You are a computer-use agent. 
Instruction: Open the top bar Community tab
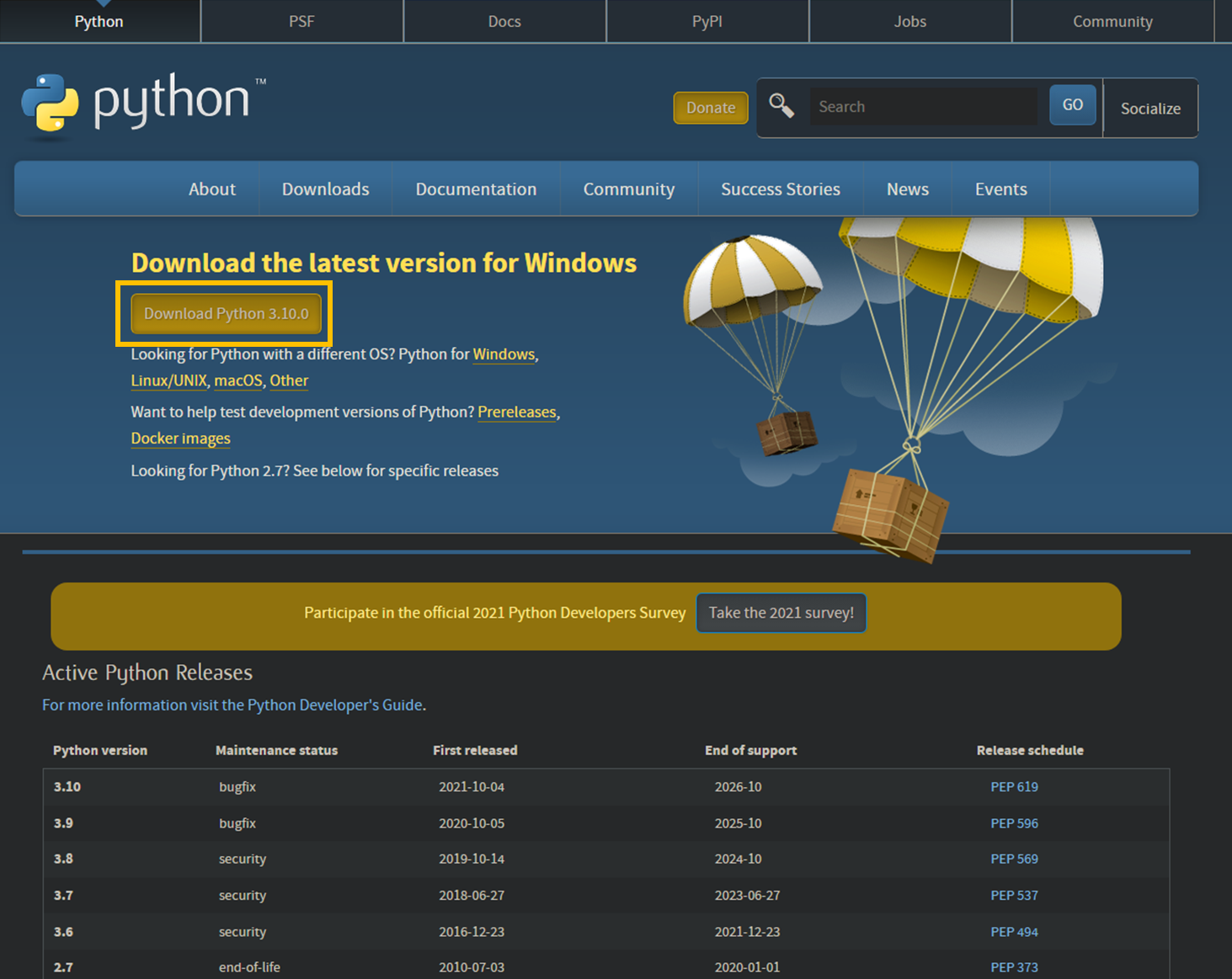(1112, 21)
